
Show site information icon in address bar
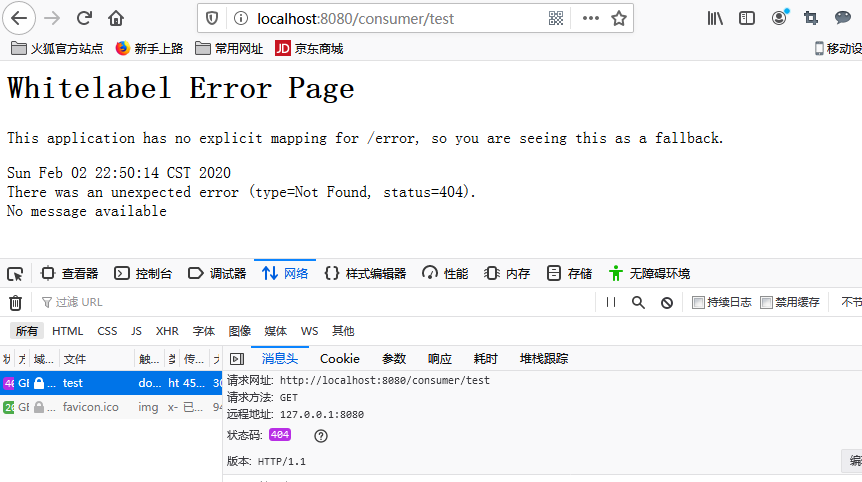point(241,18)
